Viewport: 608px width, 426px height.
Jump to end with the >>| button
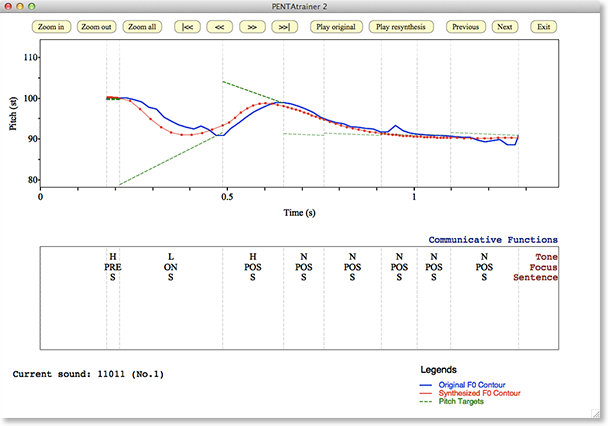click(284, 27)
